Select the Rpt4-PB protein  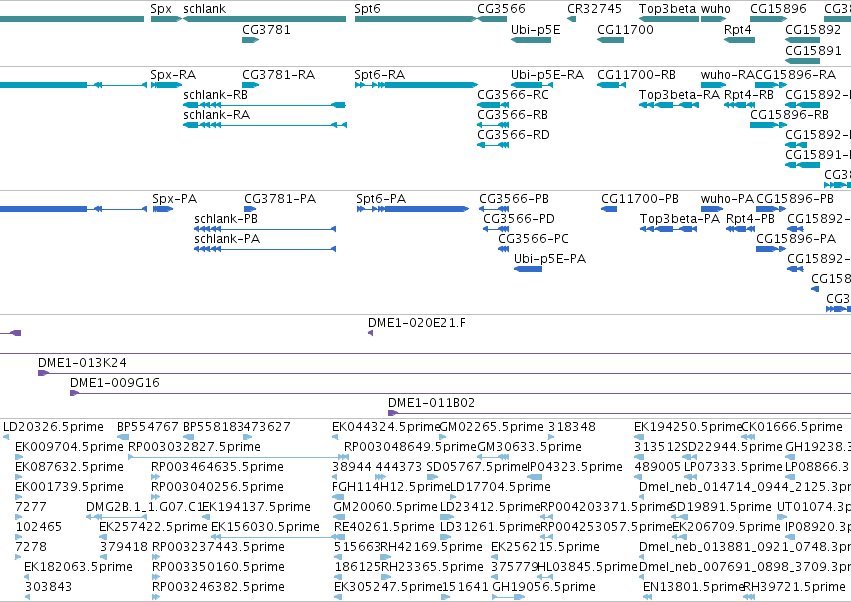pos(740,229)
